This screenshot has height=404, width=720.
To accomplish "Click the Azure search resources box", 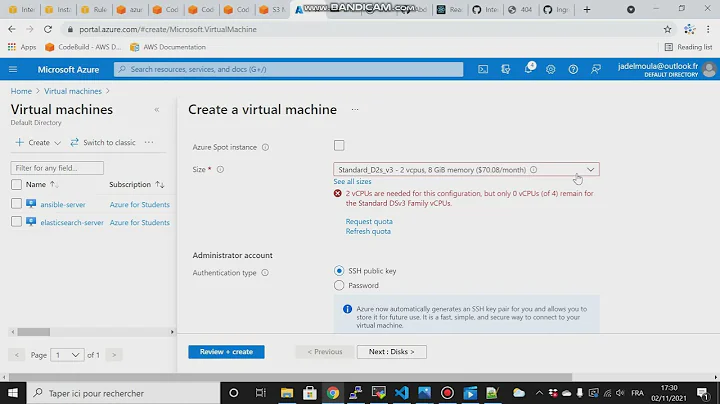I will [x=288, y=69].
